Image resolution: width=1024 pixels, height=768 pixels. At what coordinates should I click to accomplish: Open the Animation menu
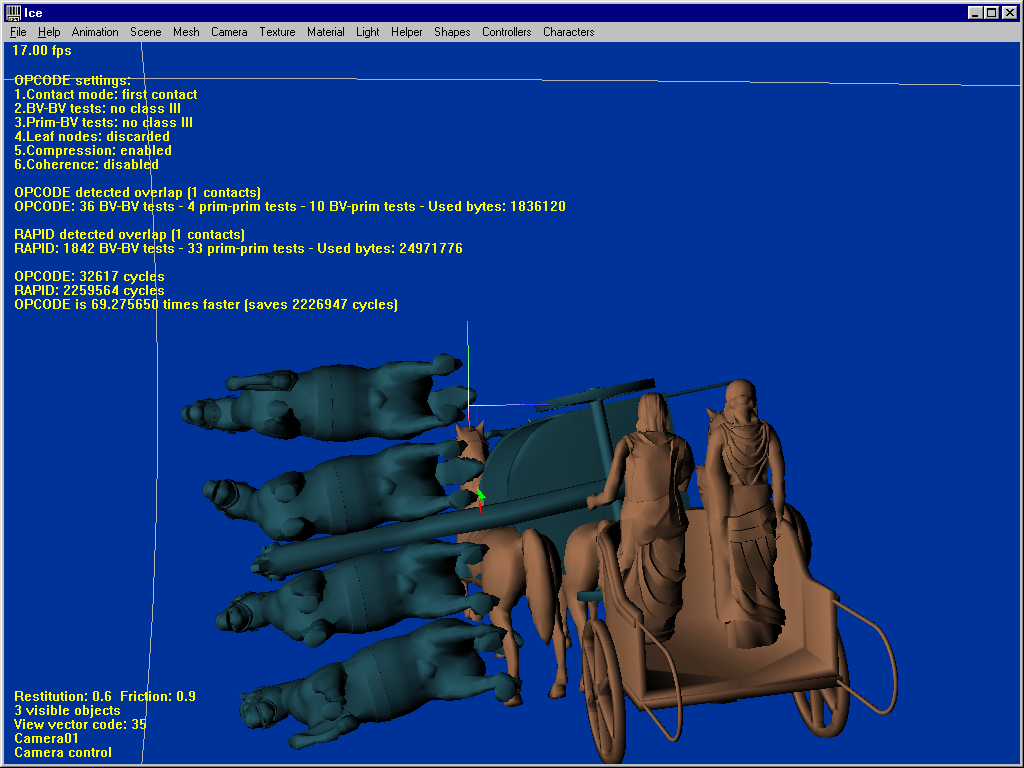pyautogui.click(x=95, y=32)
